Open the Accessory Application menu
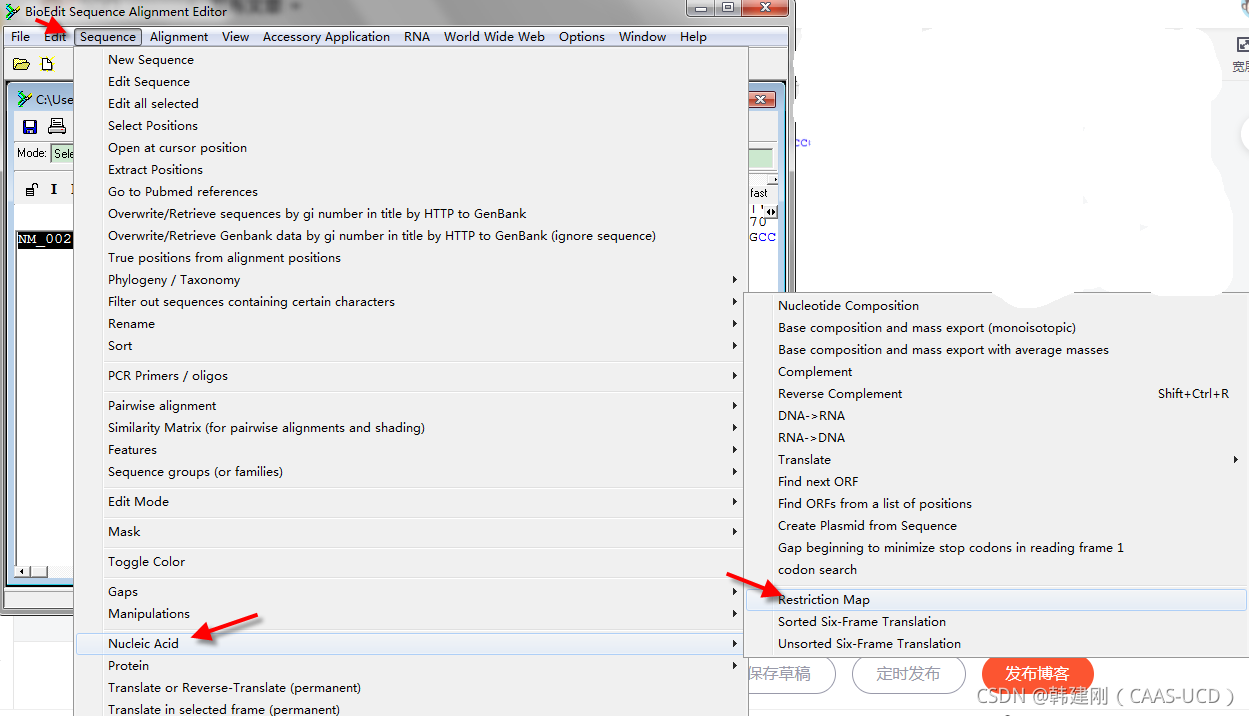Screen dimensions: 1249x716 326,37
